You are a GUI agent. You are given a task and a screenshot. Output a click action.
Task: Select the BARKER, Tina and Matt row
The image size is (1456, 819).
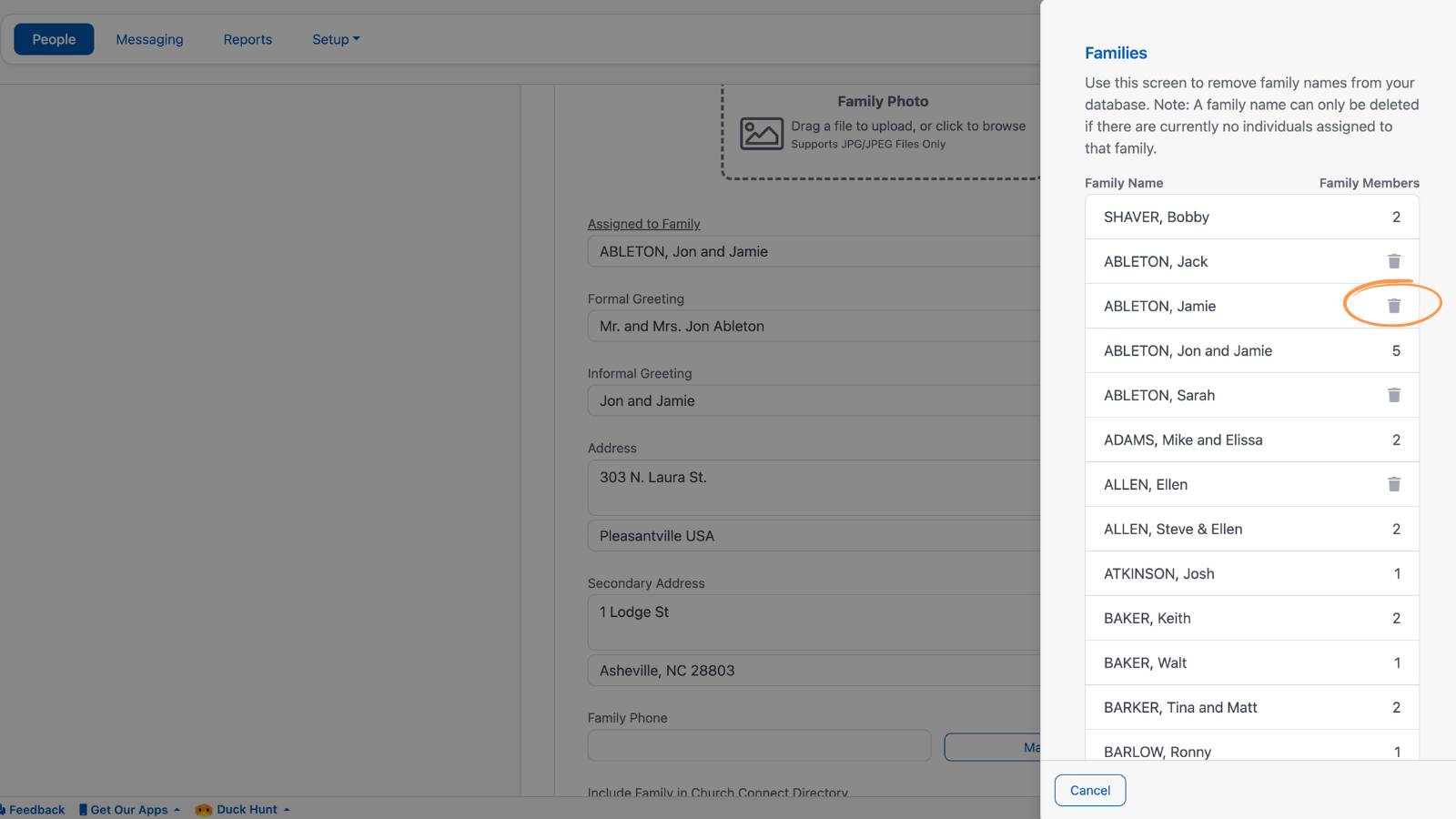coord(1251,707)
